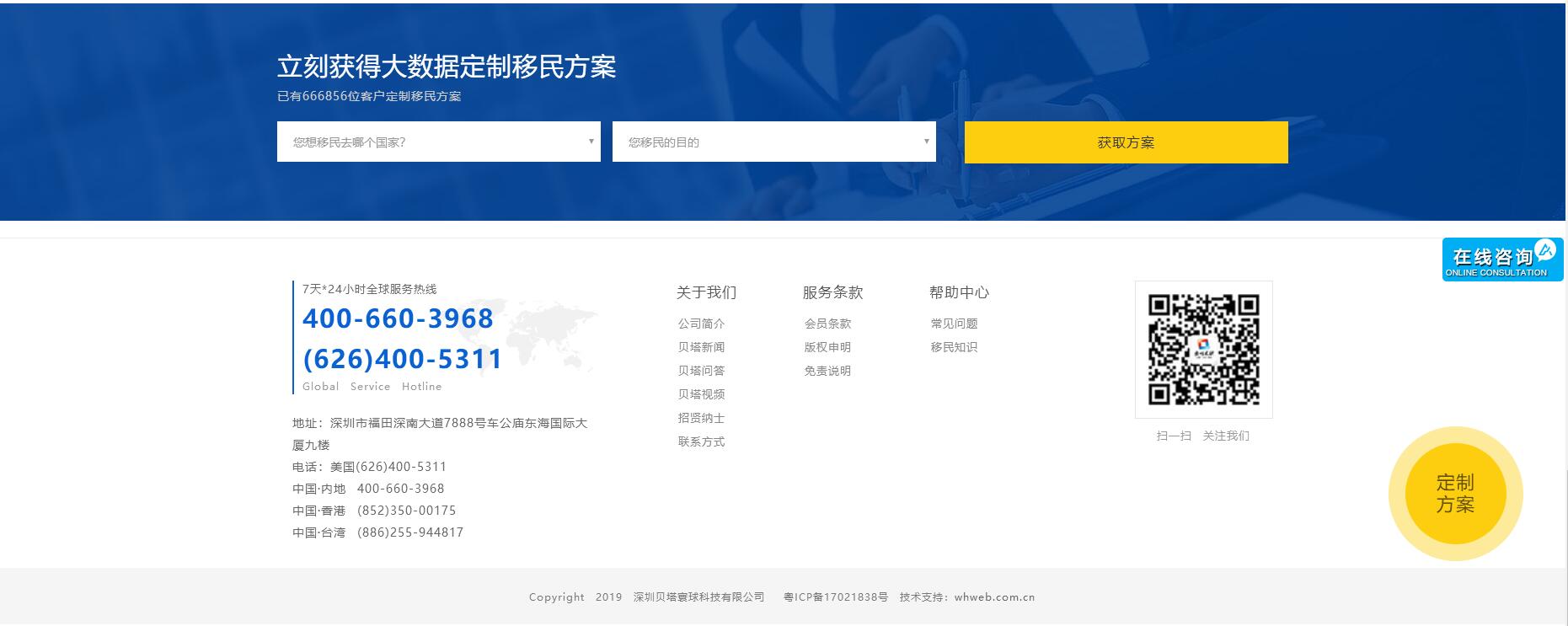This screenshot has width=1568, height=626.
Task: Click the 招贤纳士 careers link
Action: pyautogui.click(x=701, y=418)
